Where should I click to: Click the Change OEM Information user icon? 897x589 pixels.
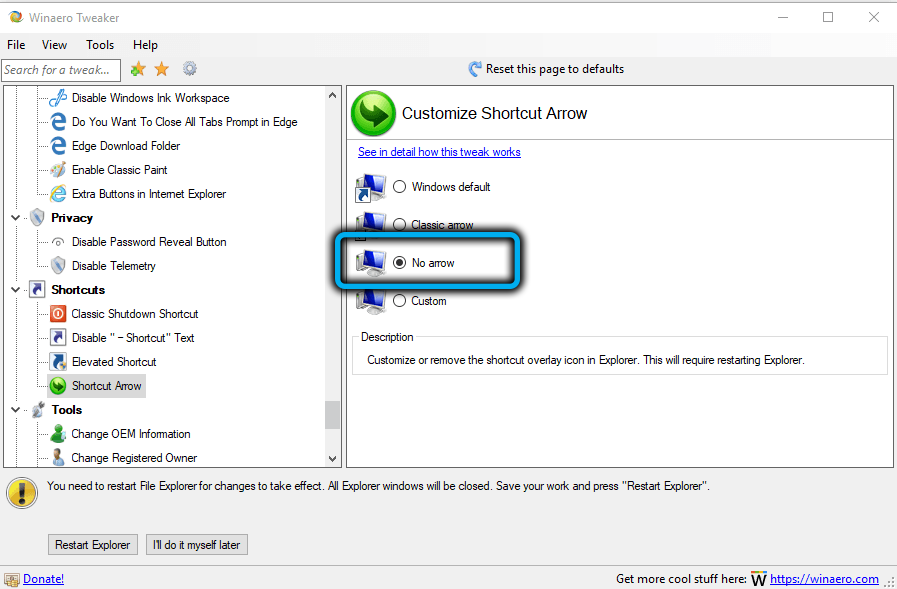point(58,434)
